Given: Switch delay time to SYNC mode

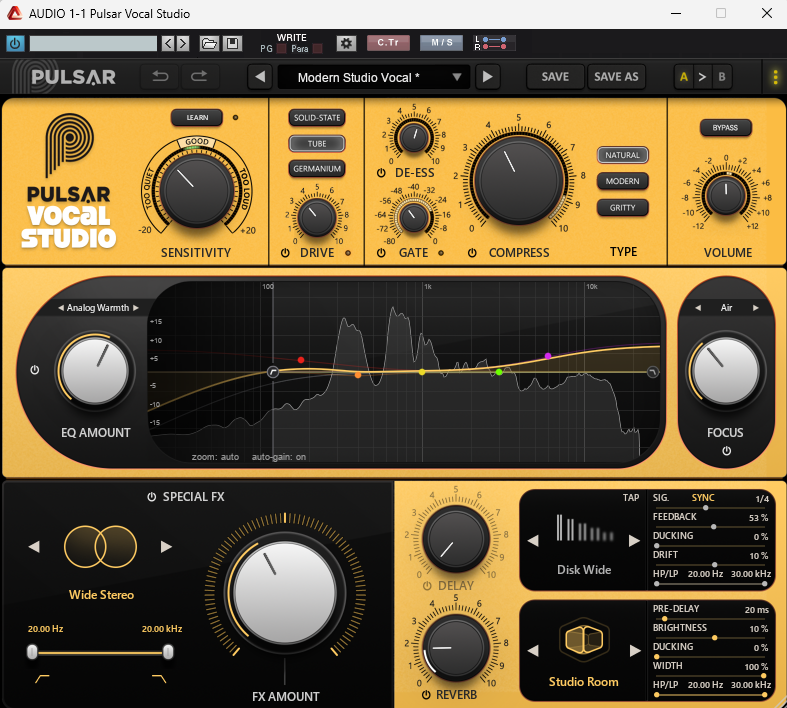Looking at the screenshot, I should 703,498.
